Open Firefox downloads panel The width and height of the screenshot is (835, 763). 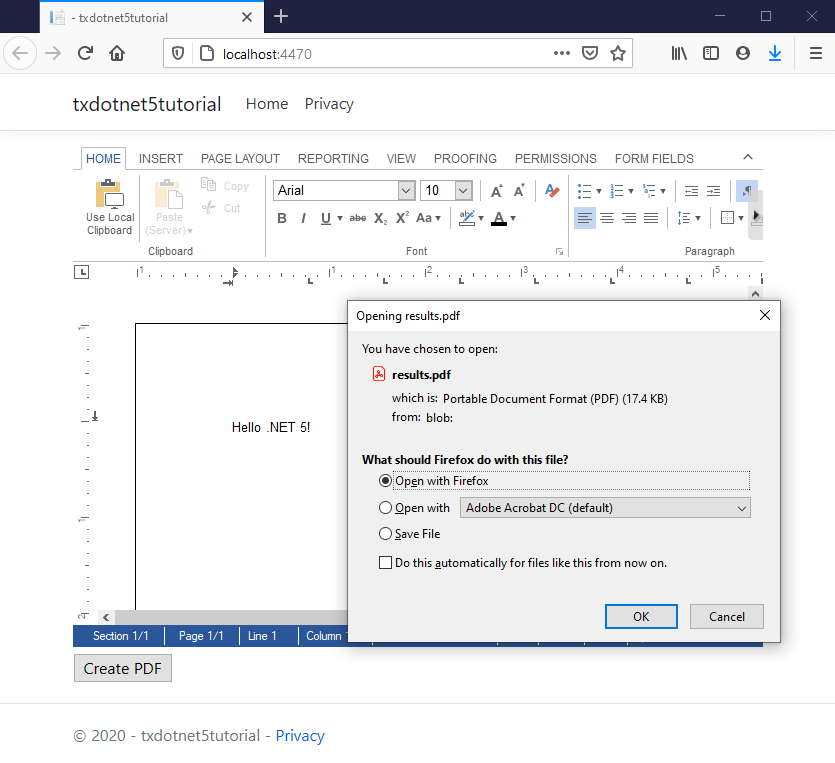[775, 53]
